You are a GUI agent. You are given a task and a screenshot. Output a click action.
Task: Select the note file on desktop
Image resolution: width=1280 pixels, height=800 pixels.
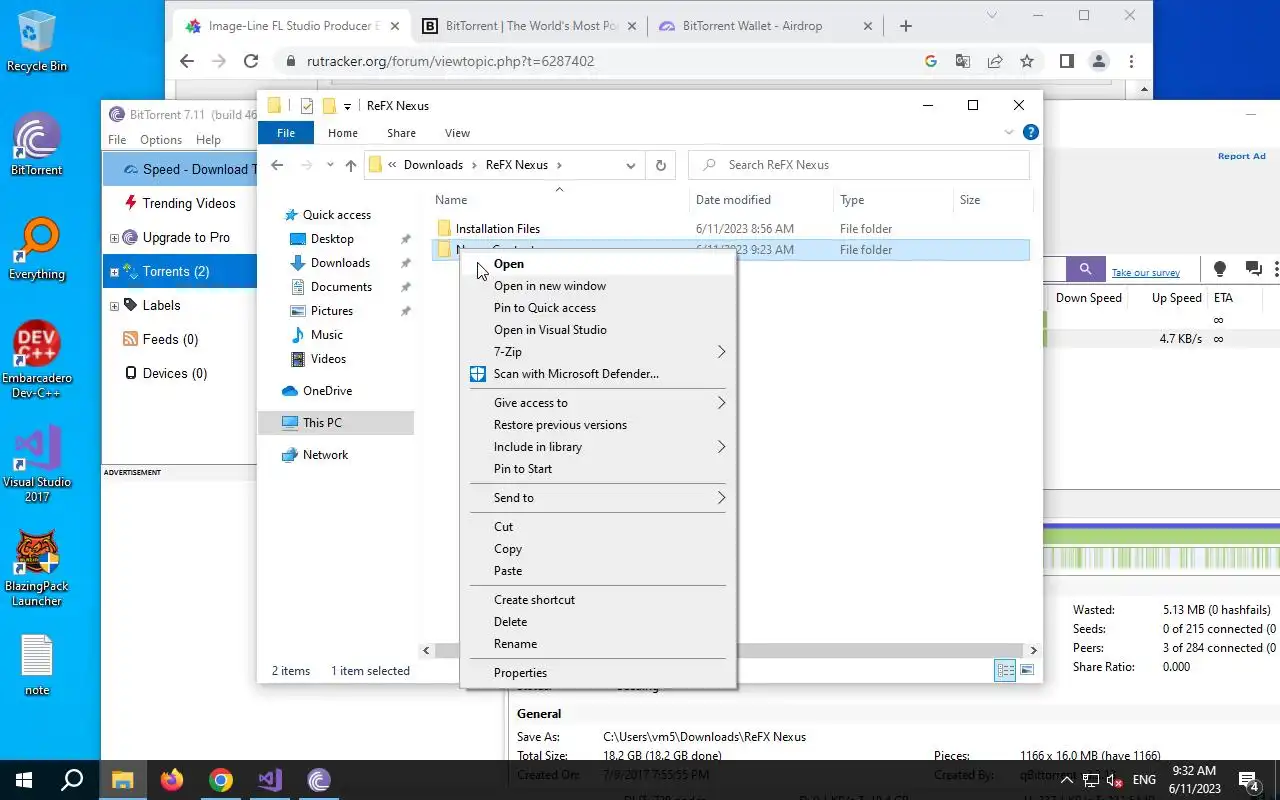coord(37,665)
